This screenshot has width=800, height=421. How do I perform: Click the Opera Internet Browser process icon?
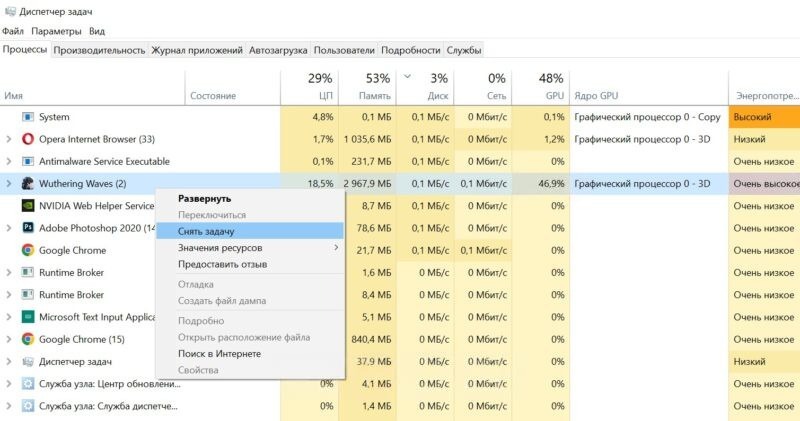click(x=28, y=139)
